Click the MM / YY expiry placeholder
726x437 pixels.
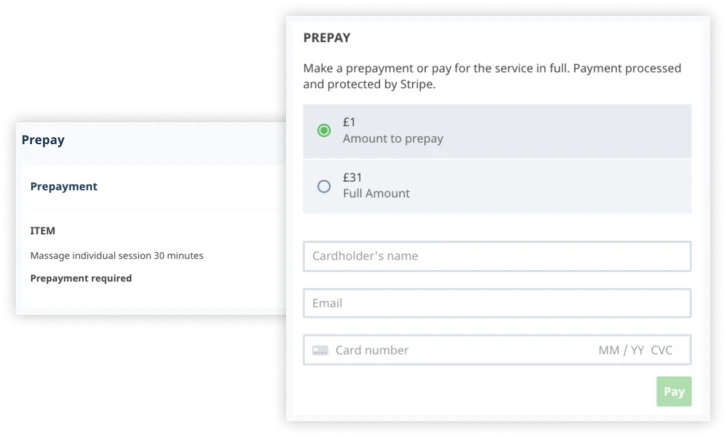click(621, 350)
